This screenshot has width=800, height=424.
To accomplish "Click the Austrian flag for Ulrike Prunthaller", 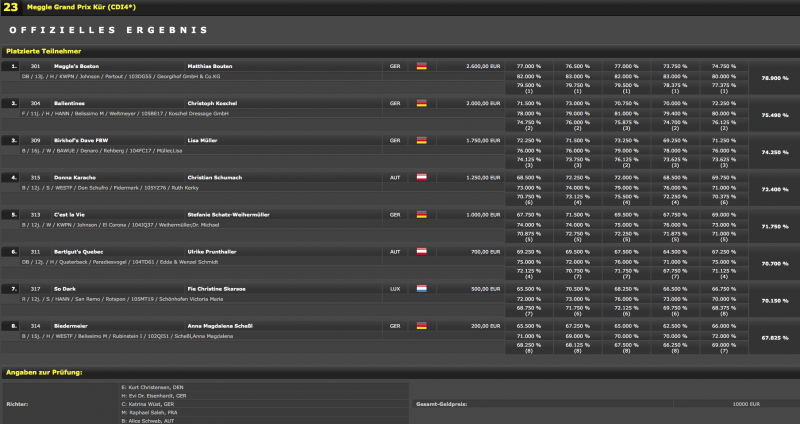I will click(421, 251).
